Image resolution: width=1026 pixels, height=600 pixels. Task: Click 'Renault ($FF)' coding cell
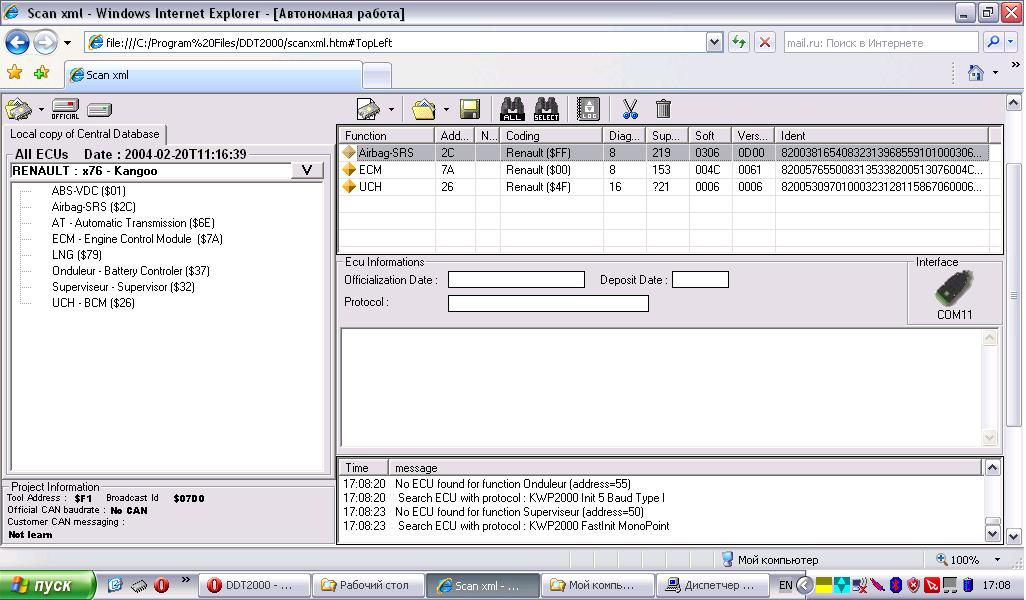coord(538,153)
